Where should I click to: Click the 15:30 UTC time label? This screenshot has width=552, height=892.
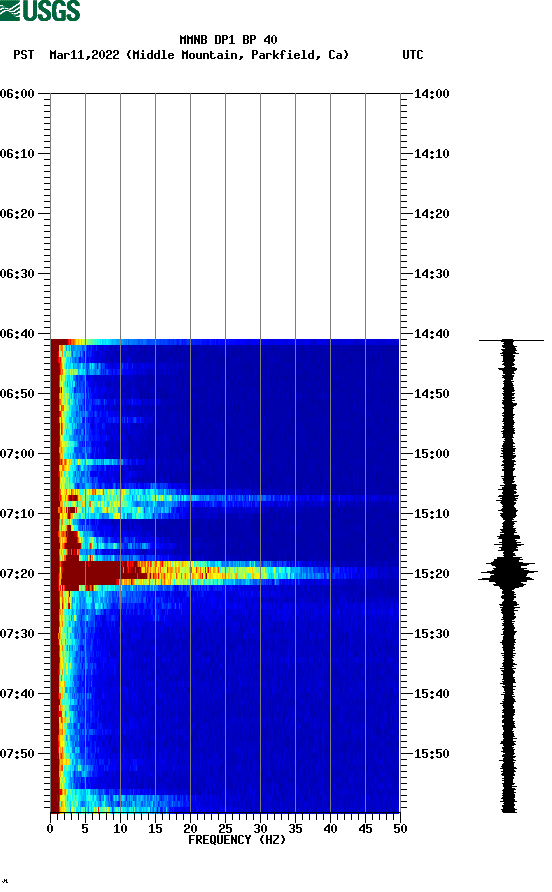pyautogui.click(x=432, y=634)
